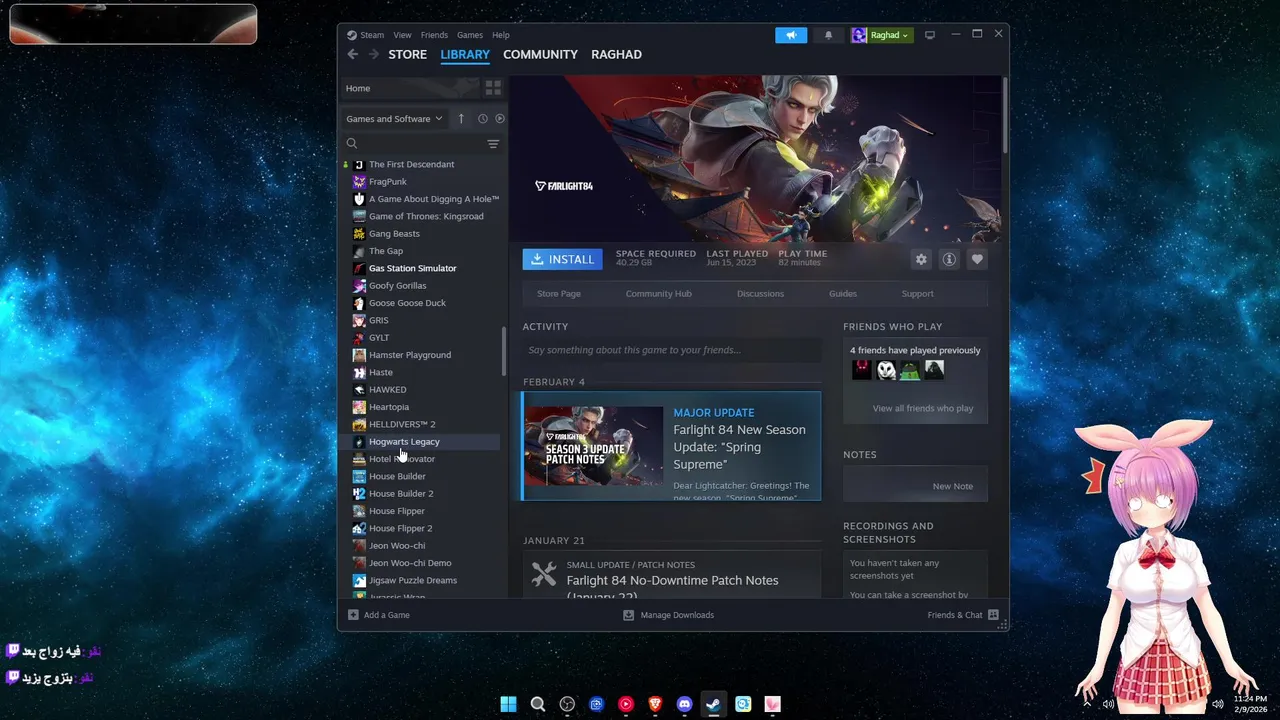1280x720 pixels.
Task: Open Community Hub link
Action: 658,294
